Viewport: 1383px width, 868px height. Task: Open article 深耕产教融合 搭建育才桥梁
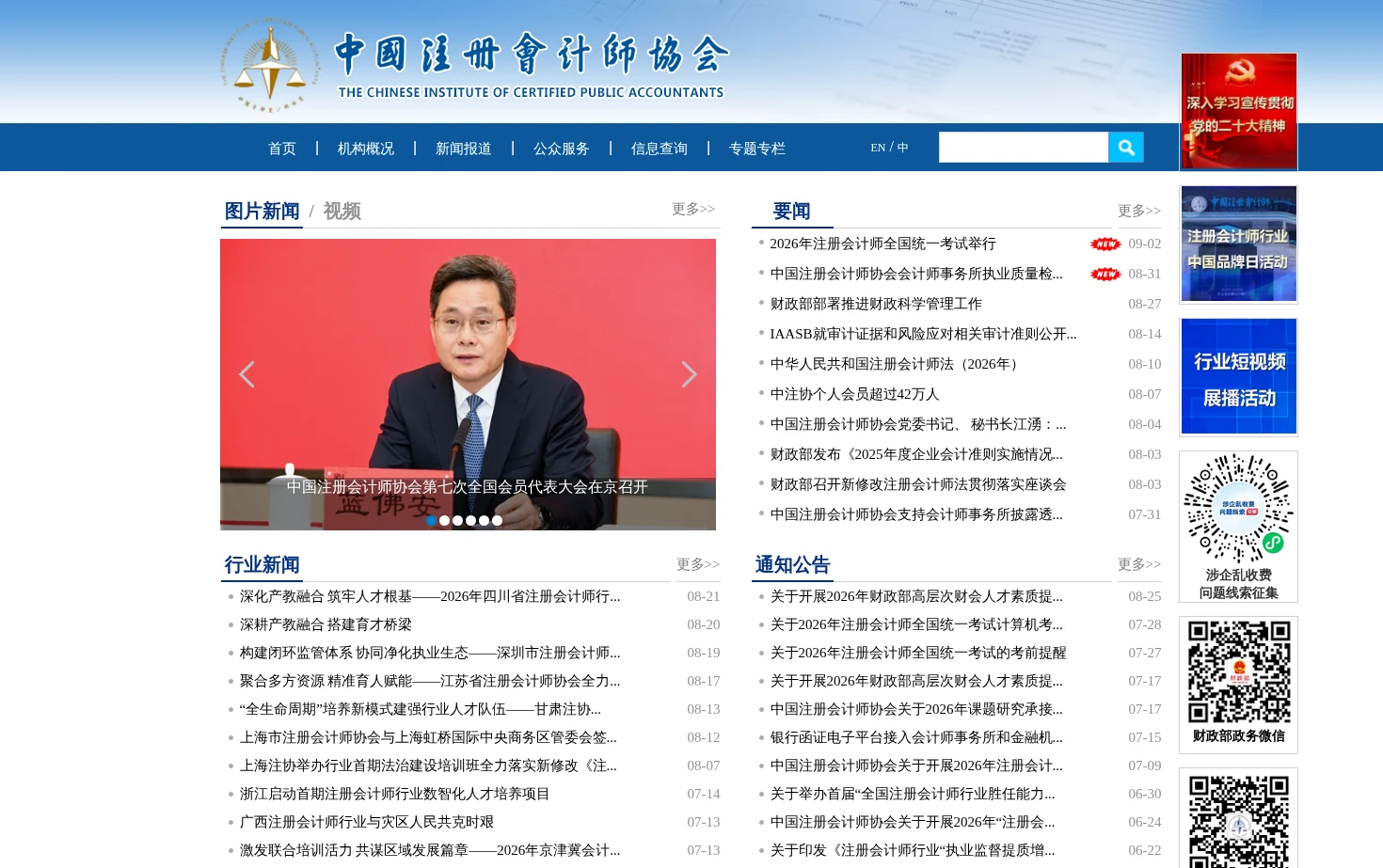[326, 624]
